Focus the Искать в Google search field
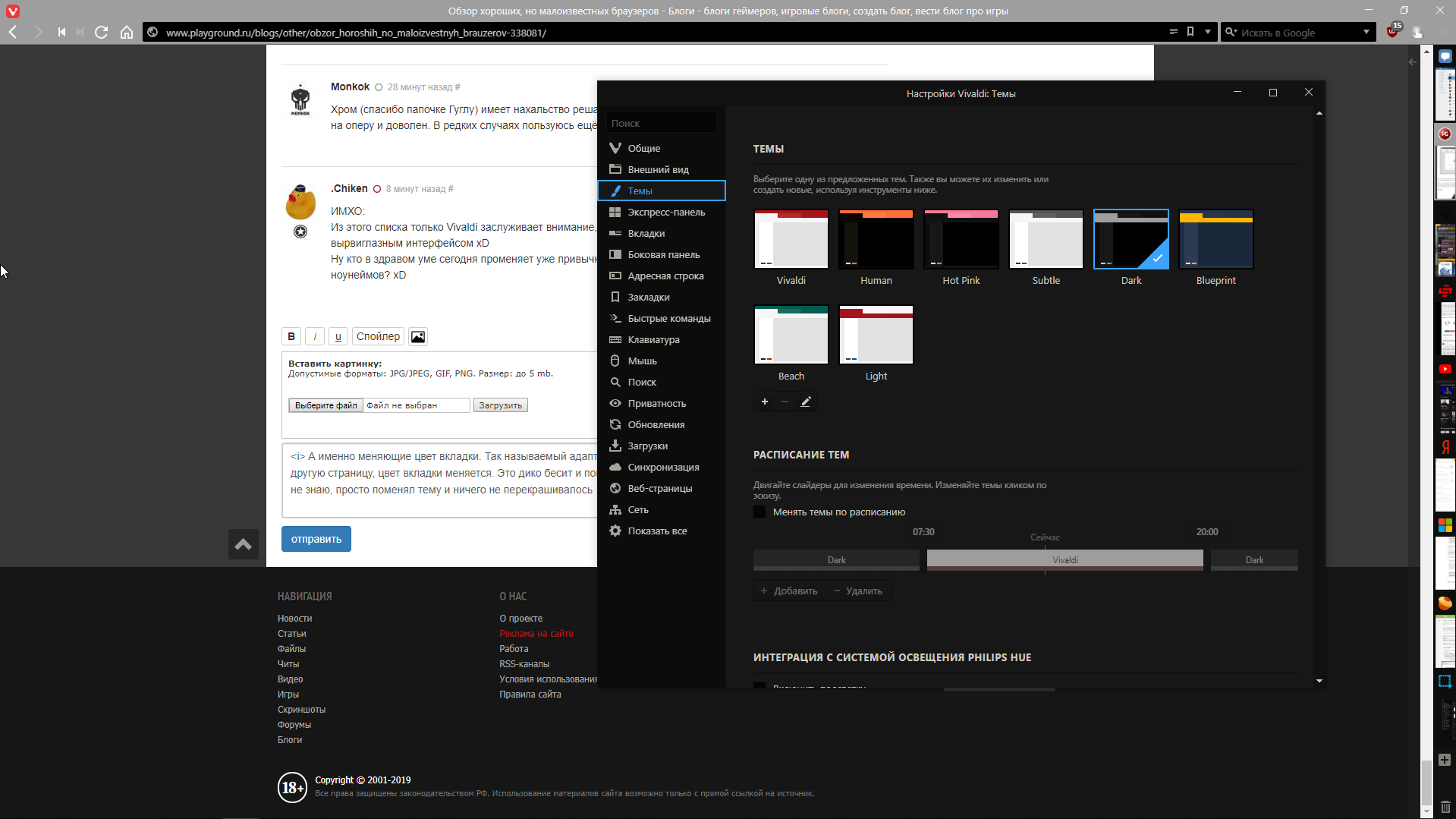Viewport: 1456px width, 819px height. 1299,33
